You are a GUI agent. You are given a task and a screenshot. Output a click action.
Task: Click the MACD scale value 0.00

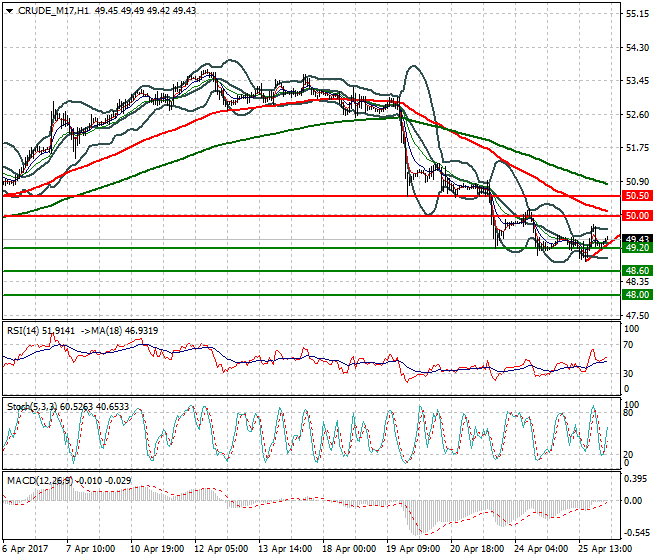[633, 501]
